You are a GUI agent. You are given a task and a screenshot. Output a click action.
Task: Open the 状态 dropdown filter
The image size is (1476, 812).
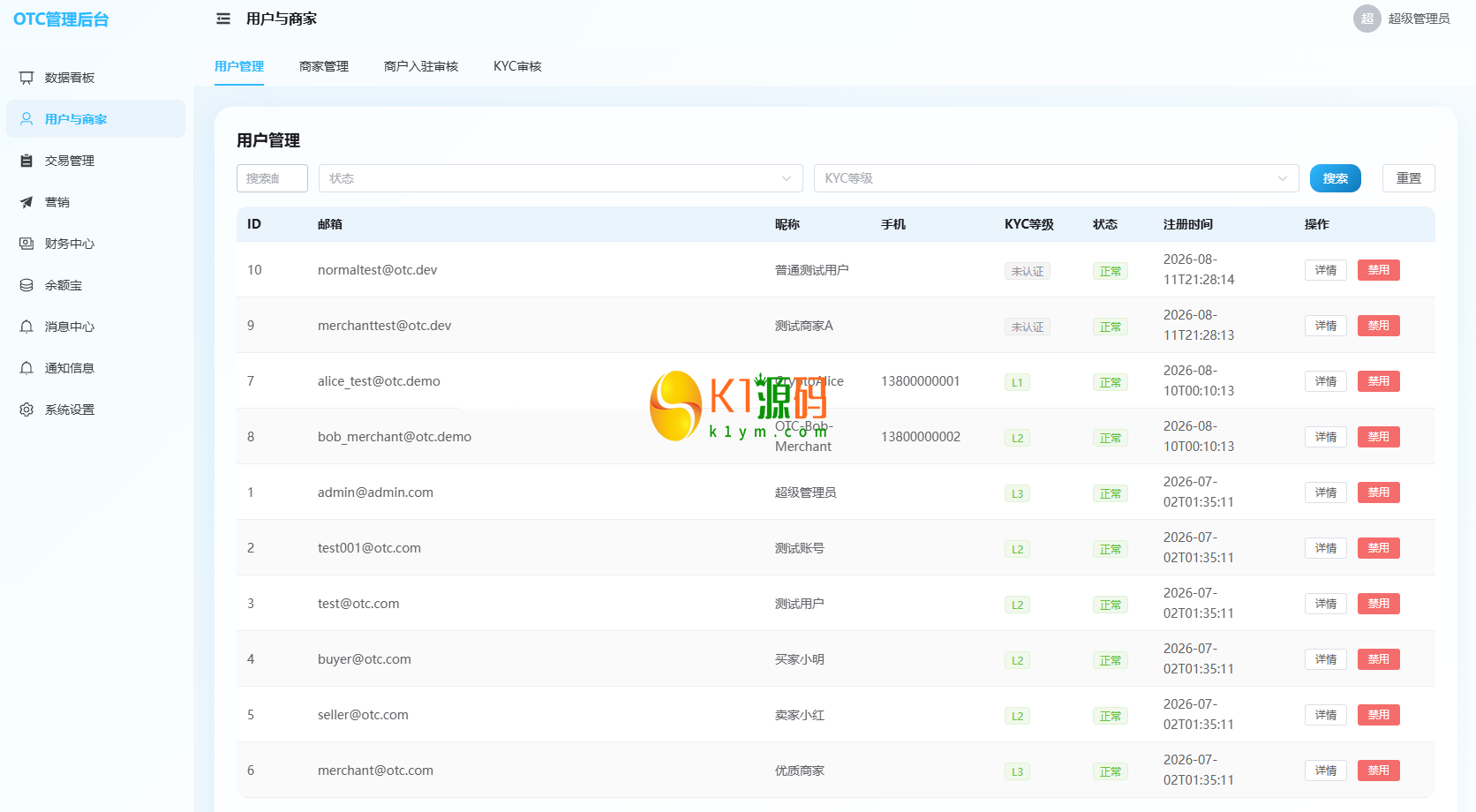point(561,178)
